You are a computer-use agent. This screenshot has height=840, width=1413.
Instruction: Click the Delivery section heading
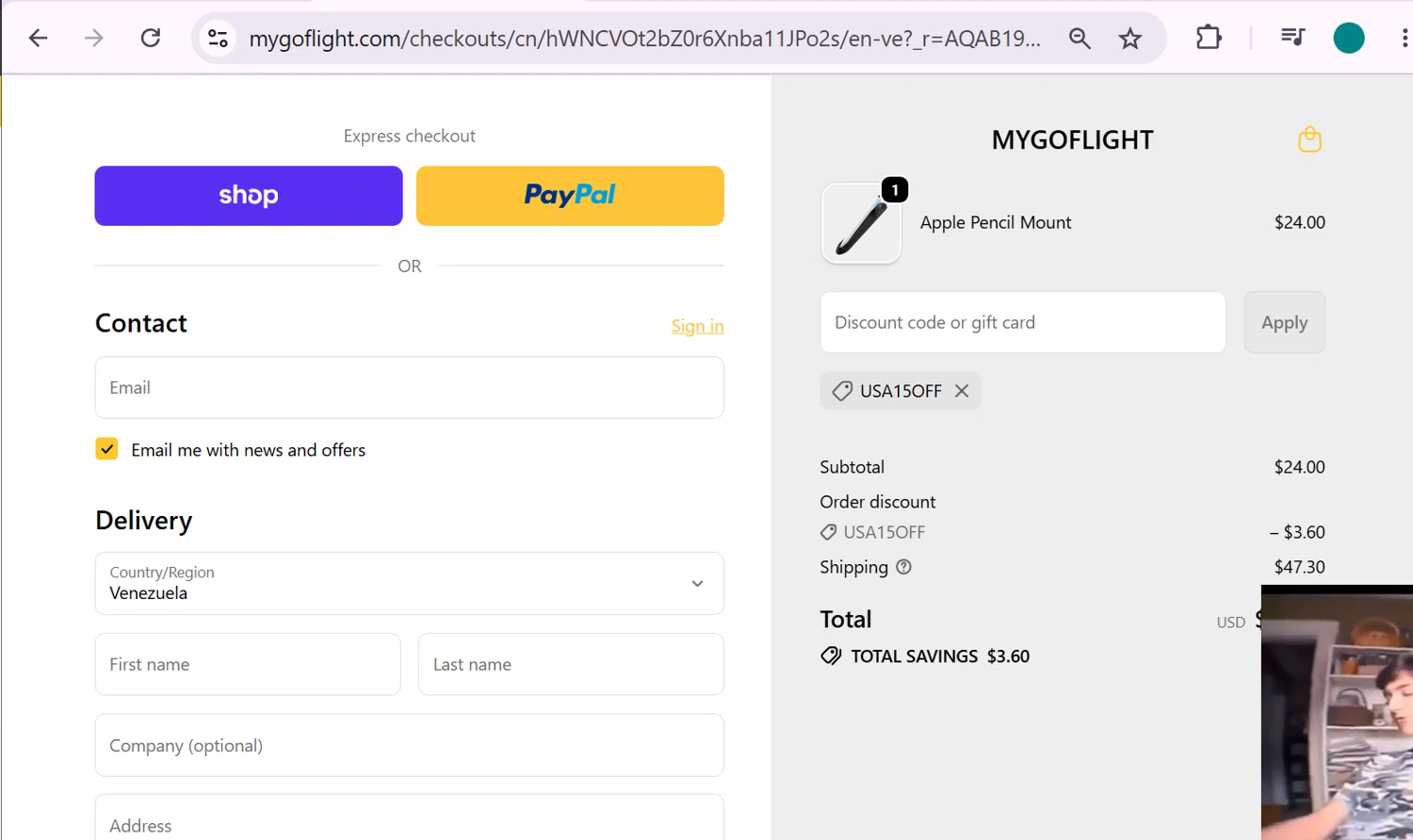(144, 521)
